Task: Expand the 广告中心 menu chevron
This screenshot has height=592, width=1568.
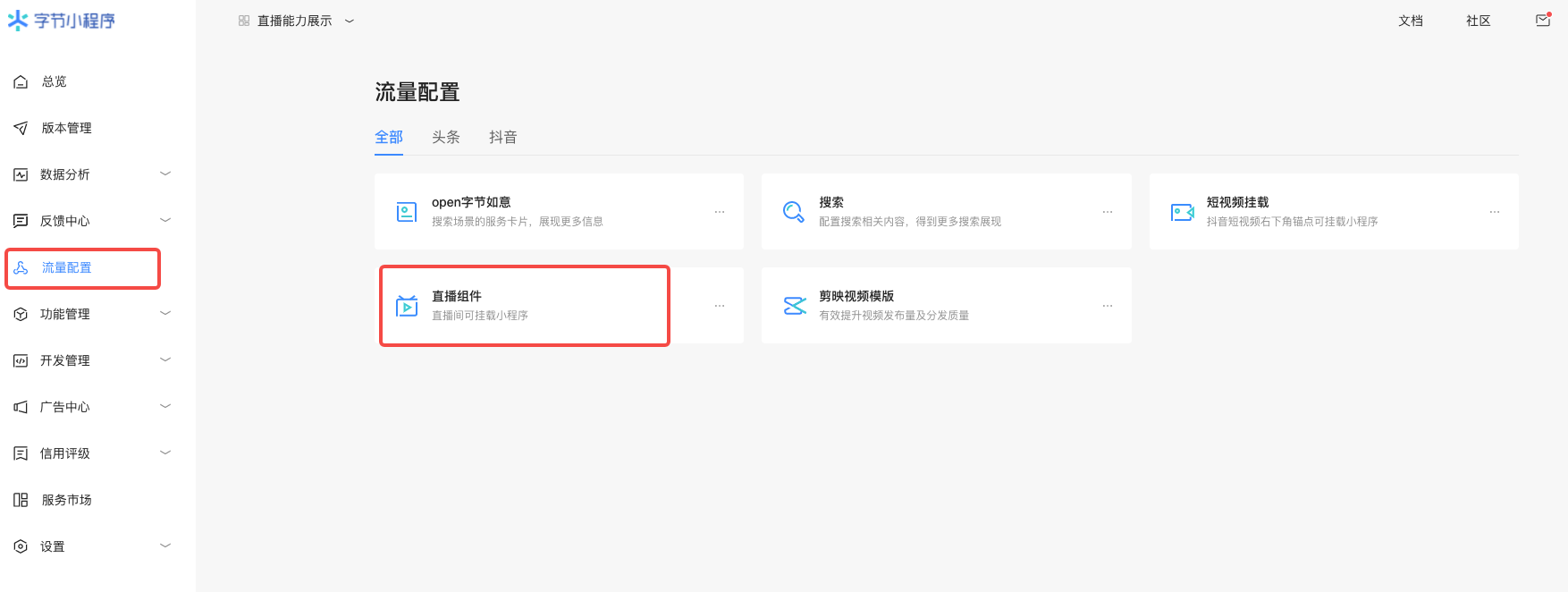Action: click(x=165, y=406)
